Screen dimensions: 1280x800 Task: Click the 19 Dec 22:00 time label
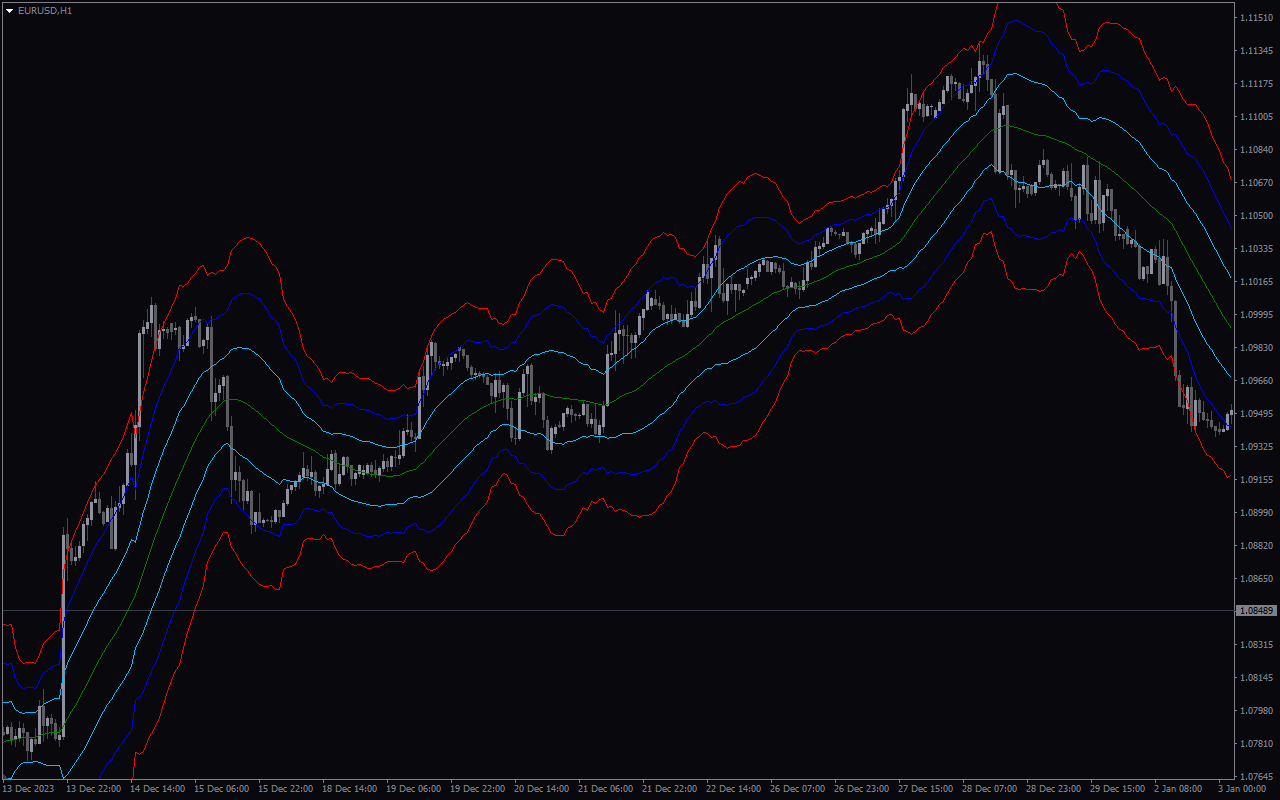[x=478, y=789]
